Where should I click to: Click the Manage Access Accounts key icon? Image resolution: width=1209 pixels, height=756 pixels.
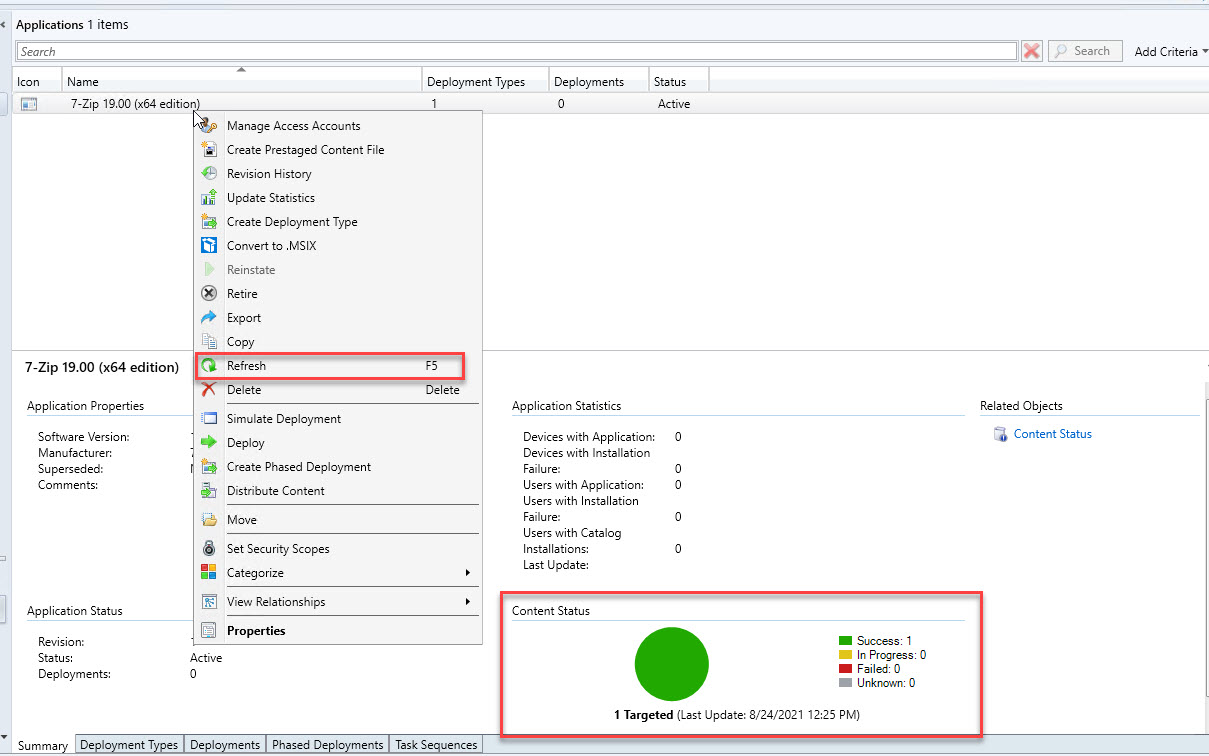pos(208,126)
